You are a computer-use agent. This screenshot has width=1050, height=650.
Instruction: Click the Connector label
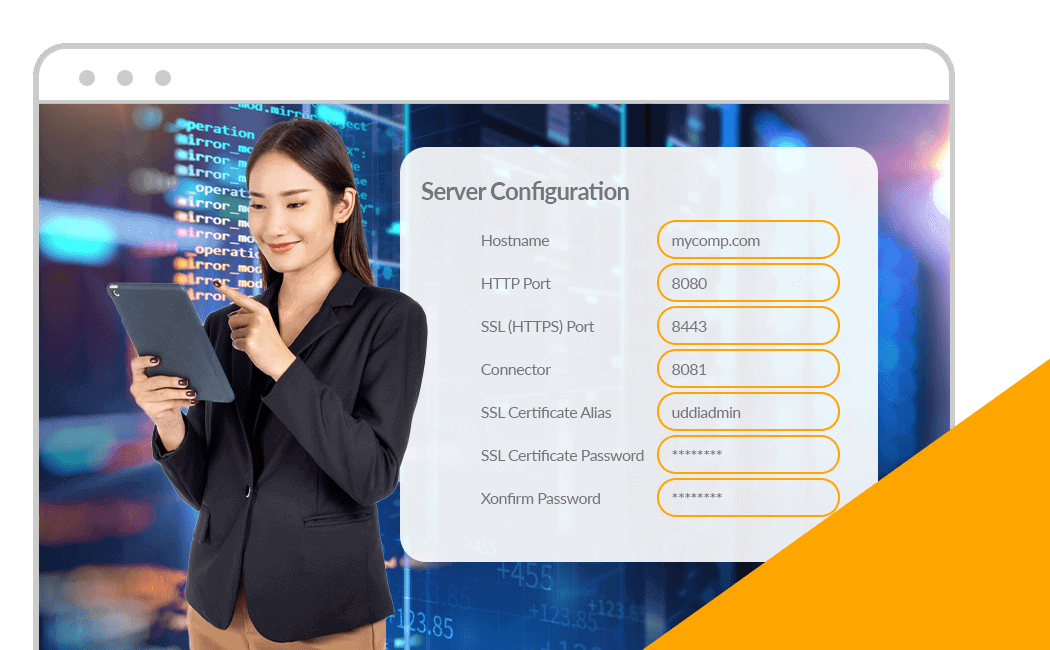tap(516, 370)
